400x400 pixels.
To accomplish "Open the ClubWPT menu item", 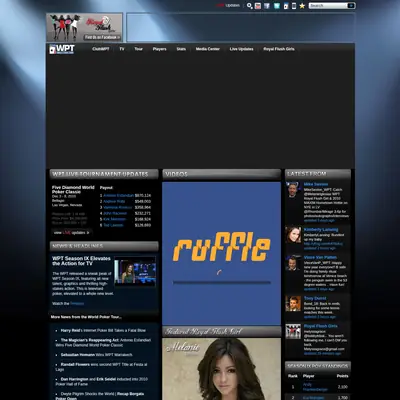I will (101, 49).
